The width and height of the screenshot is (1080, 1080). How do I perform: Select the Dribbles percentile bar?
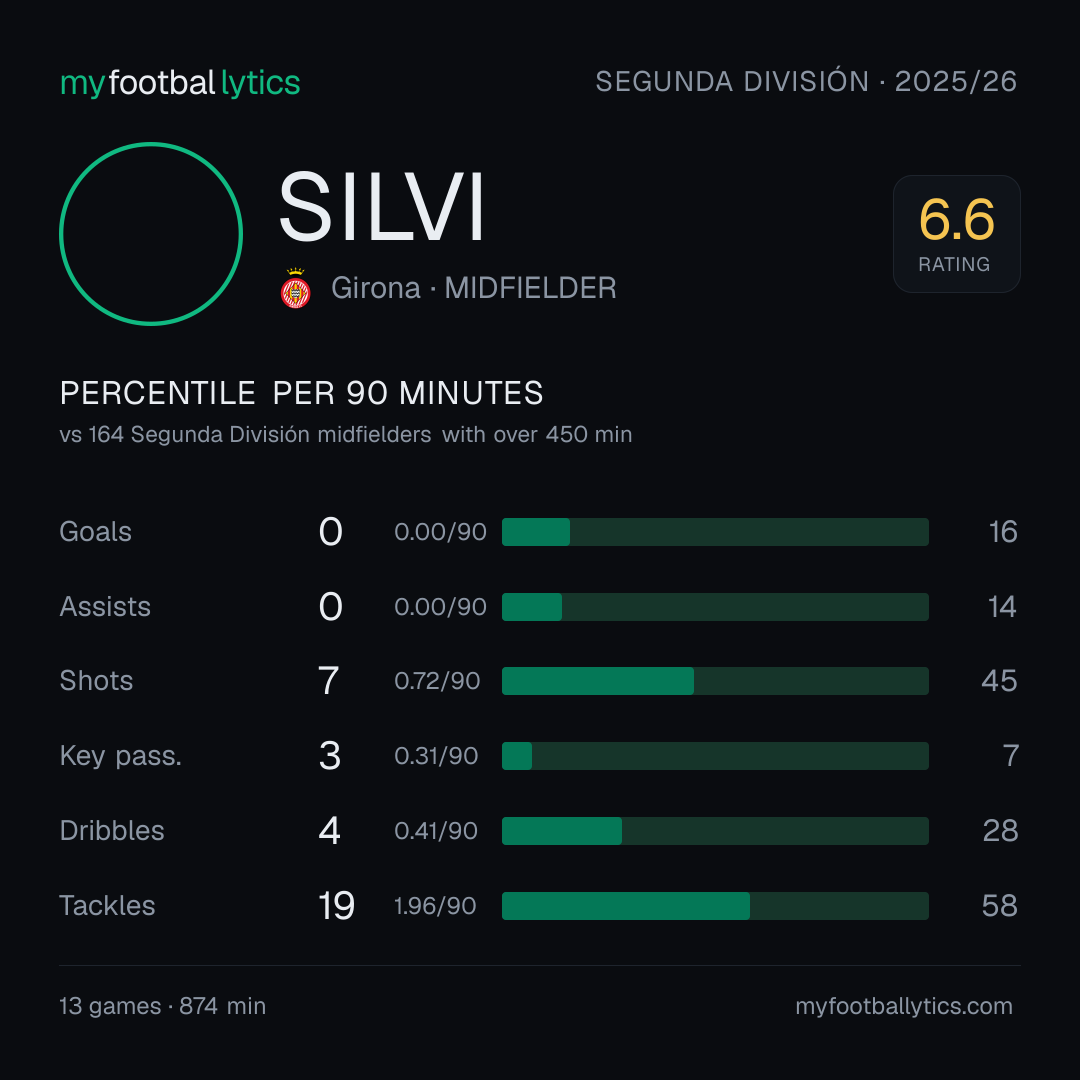[715, 831]
